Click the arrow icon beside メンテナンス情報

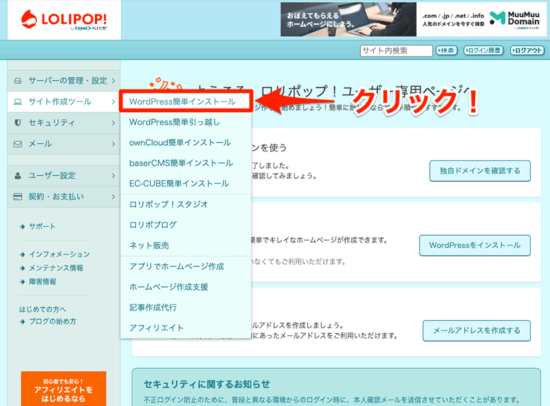[x=22, y=268]
